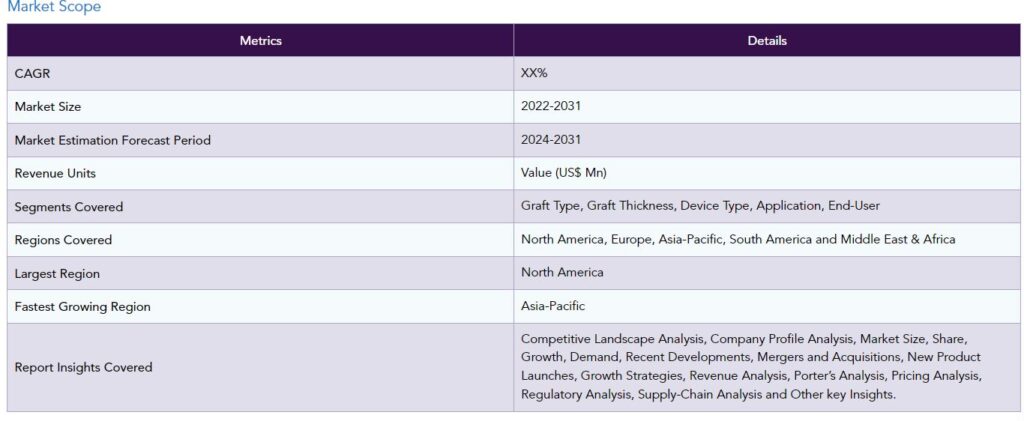Select the Report Insights Covered label
The width and height of the screenshot is (1024, 421).
point(83,367)
